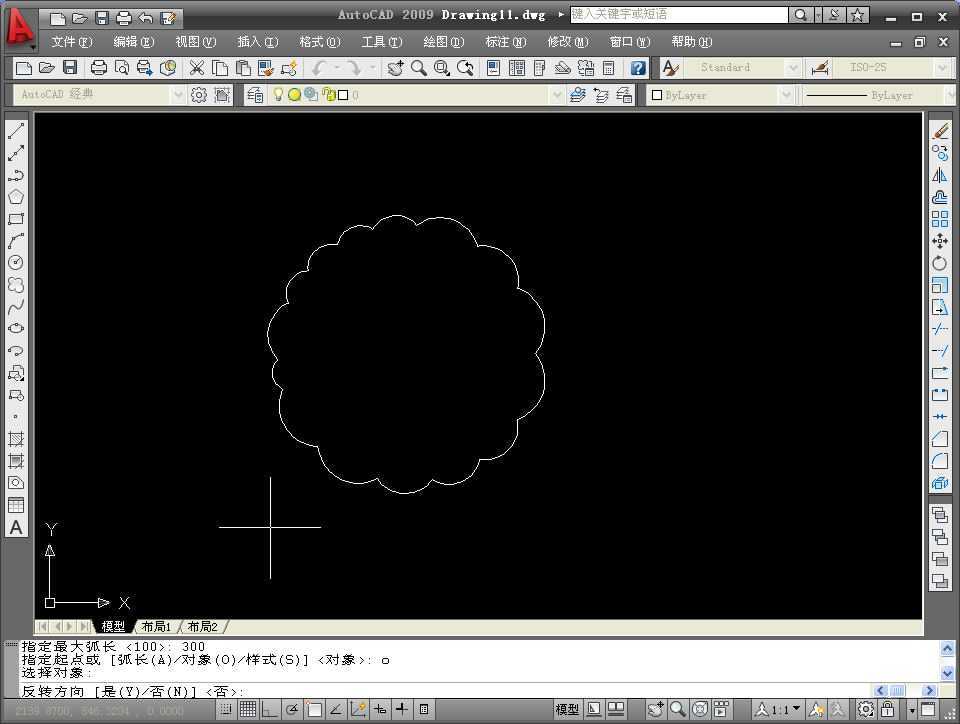Toggle Object snap in status bar

coord(314,709)
